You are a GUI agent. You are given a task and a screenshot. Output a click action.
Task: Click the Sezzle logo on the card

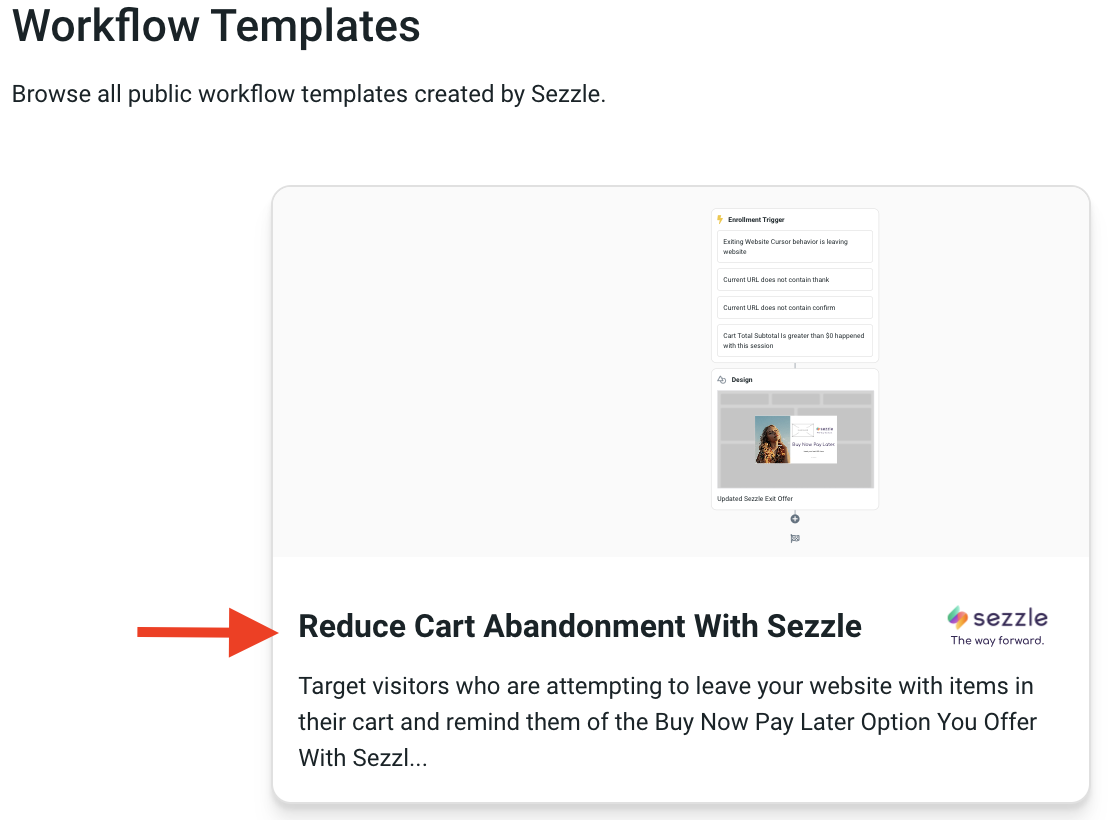pos(997,618)
